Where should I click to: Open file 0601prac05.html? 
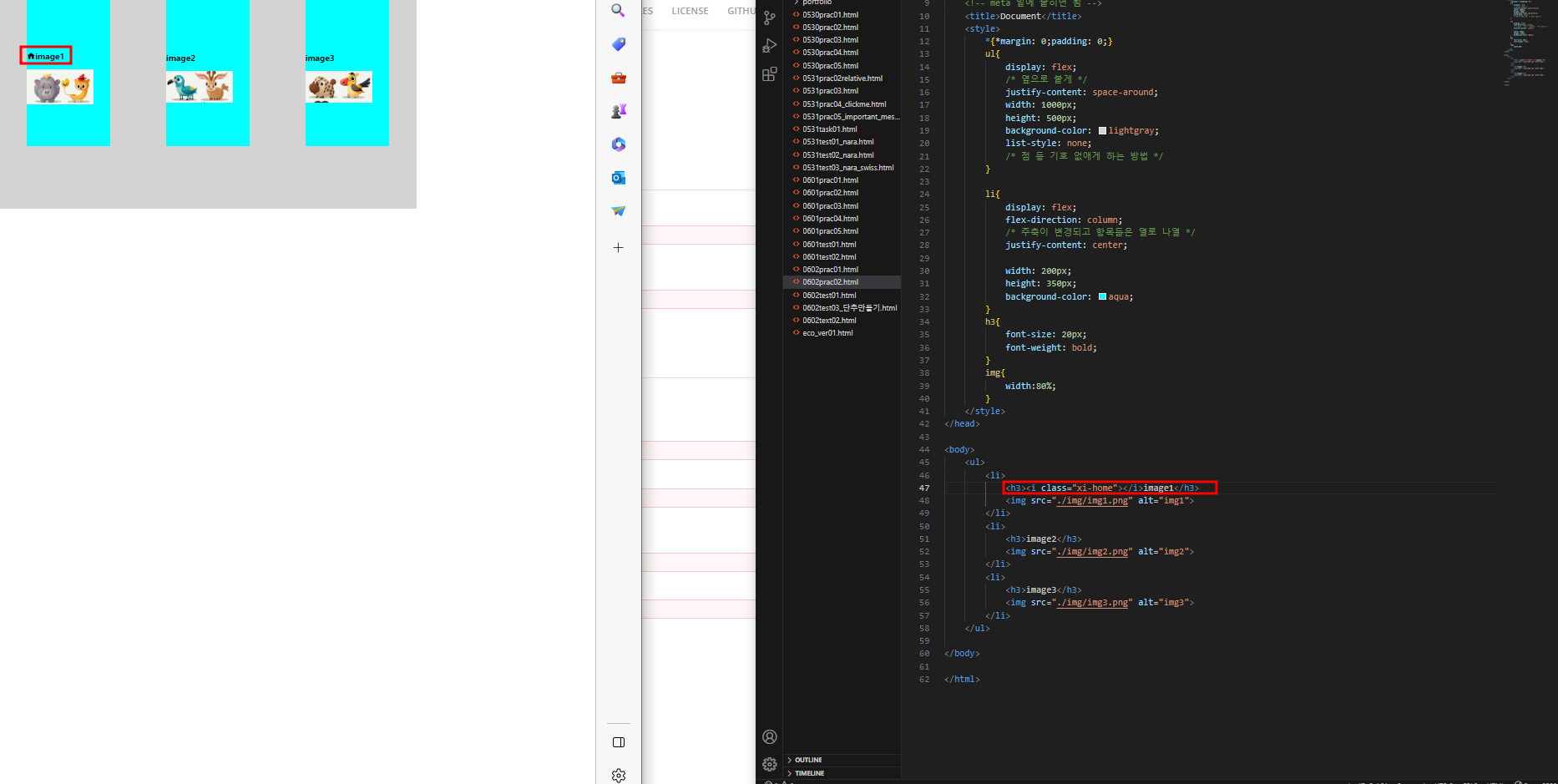click(830, 231)
